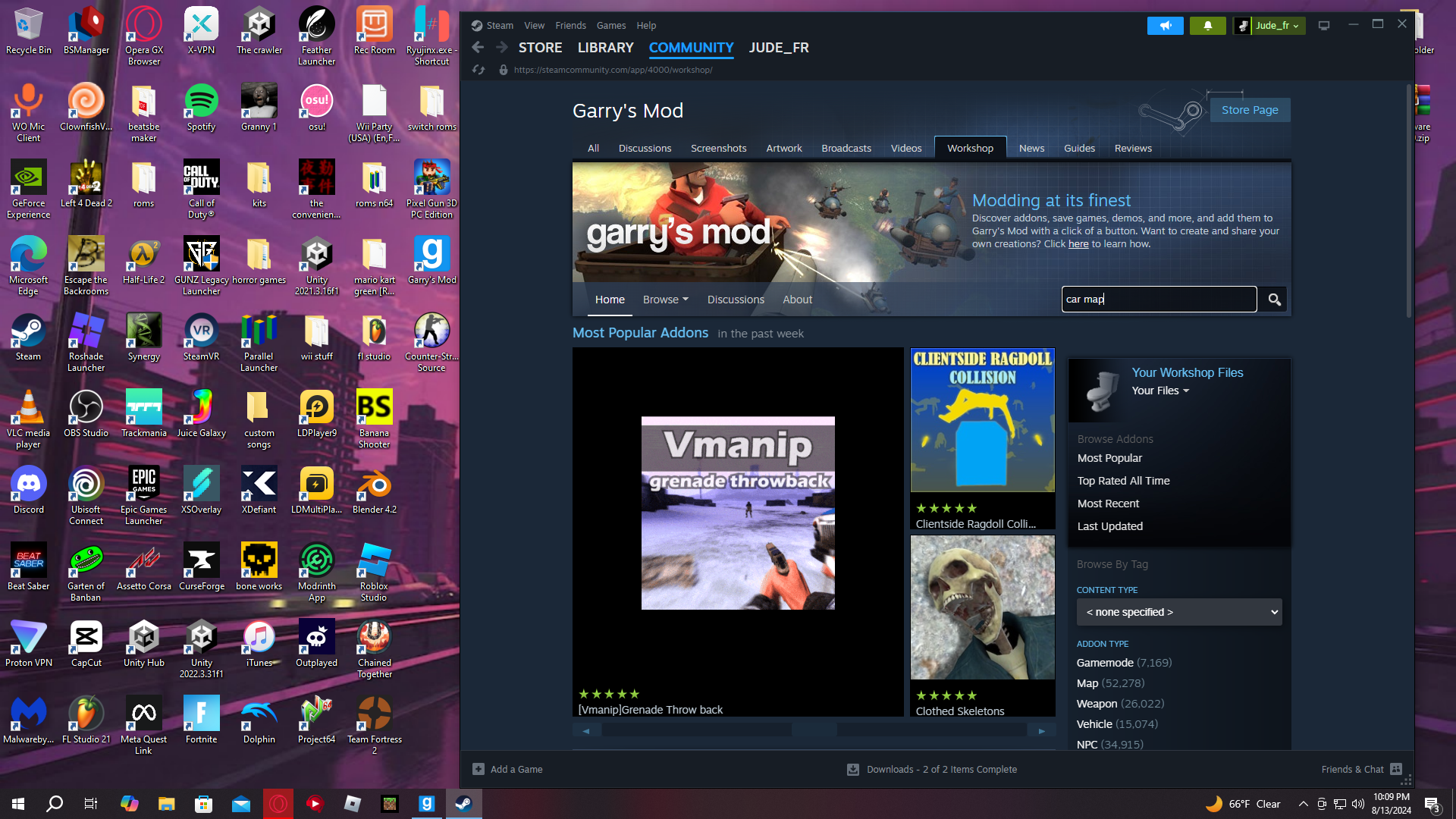This screenshot has height=819, width=1456.
Task: Click the browser back arrow
Action: tap(478, 47)
